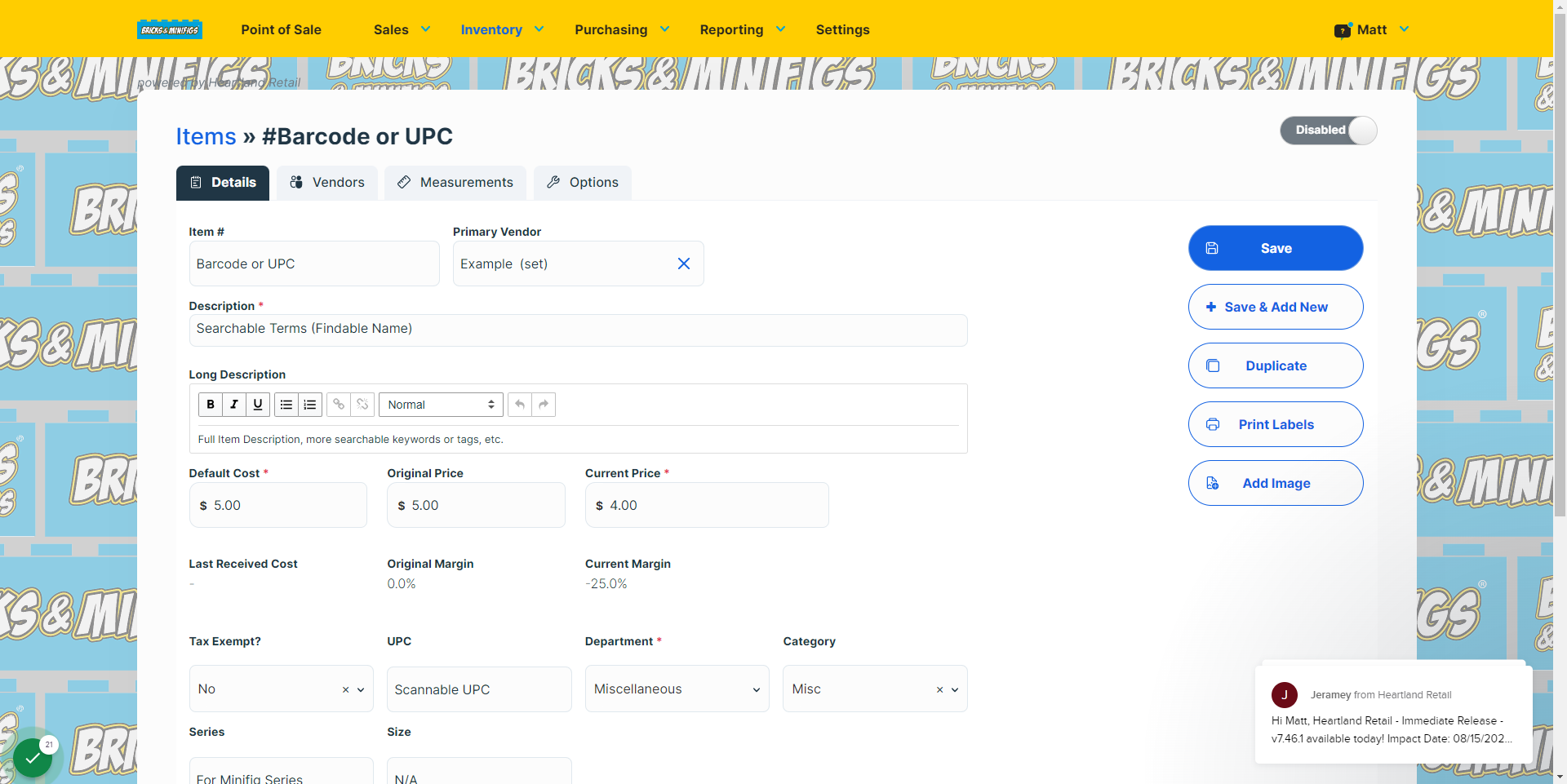Open the Items breadcrumb link

click(x=206, y=136)
